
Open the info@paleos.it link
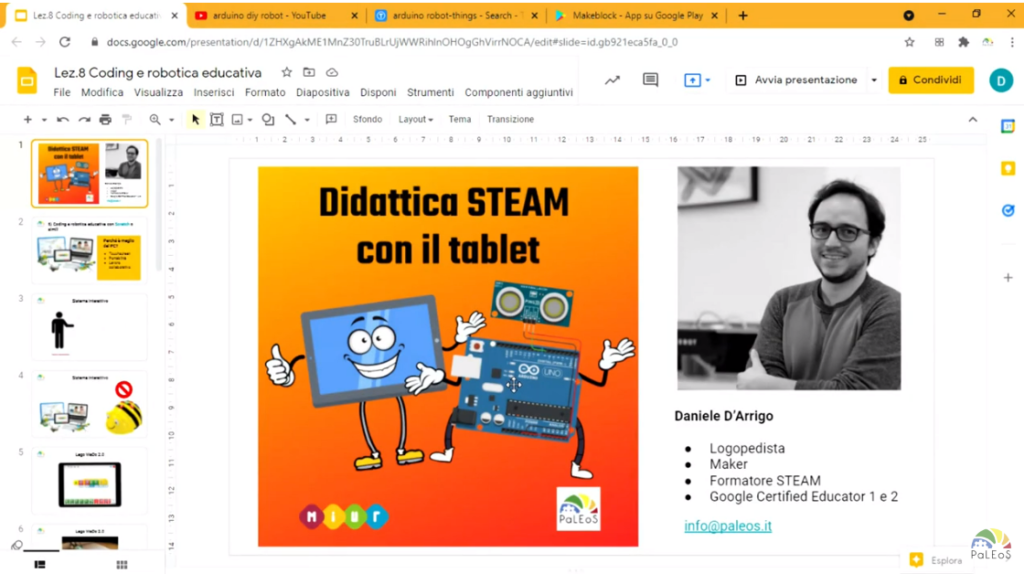click(x=728, y=526)
